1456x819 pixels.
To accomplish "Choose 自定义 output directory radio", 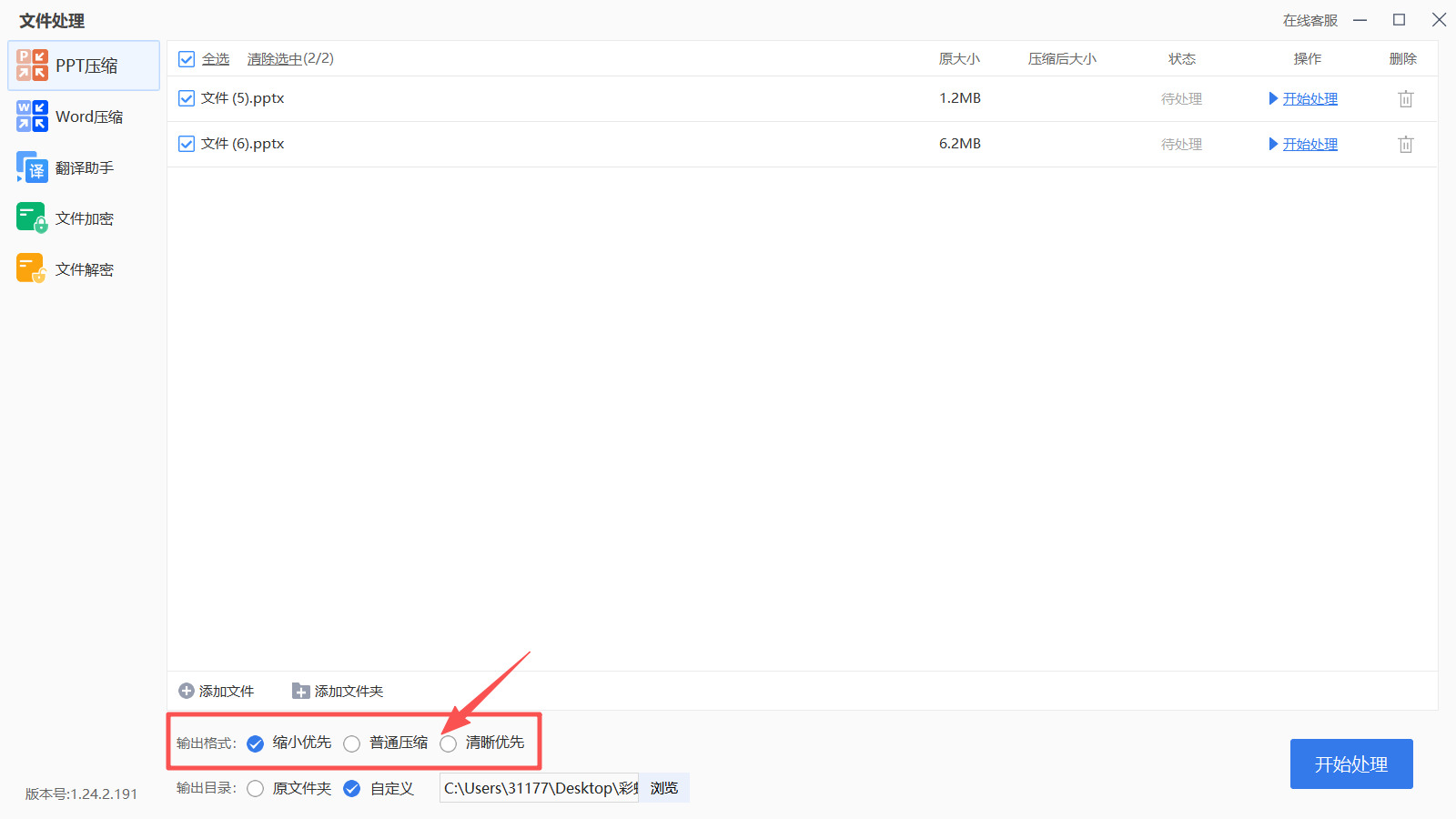I will point(352,788).
